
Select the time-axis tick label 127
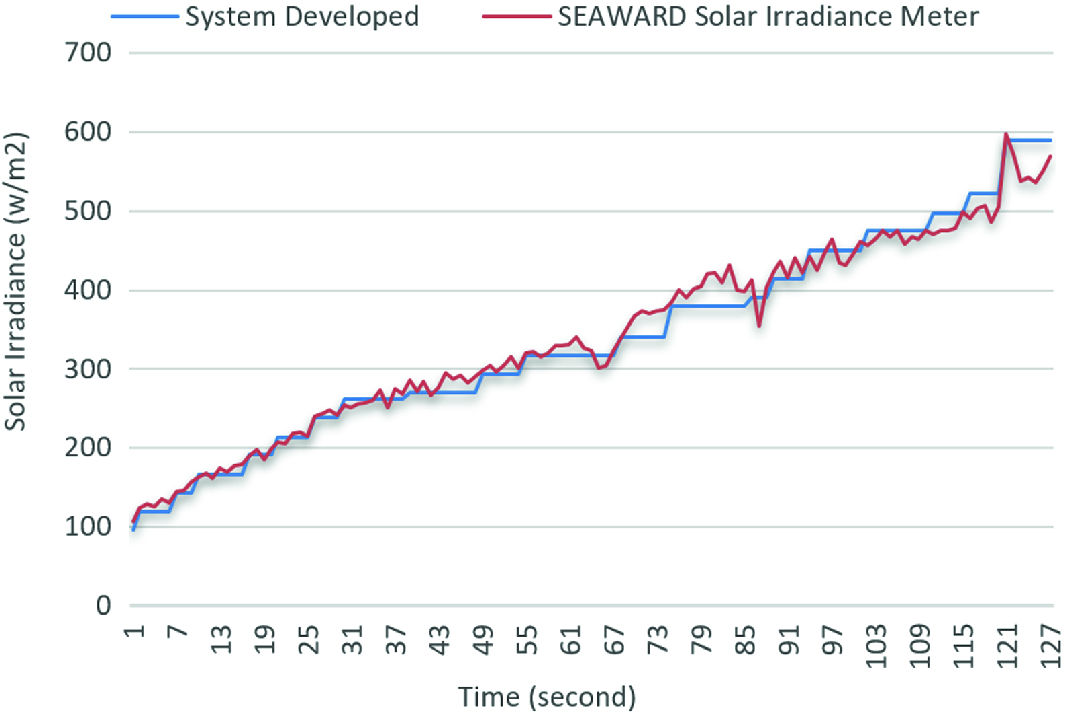click(1049, 646)
